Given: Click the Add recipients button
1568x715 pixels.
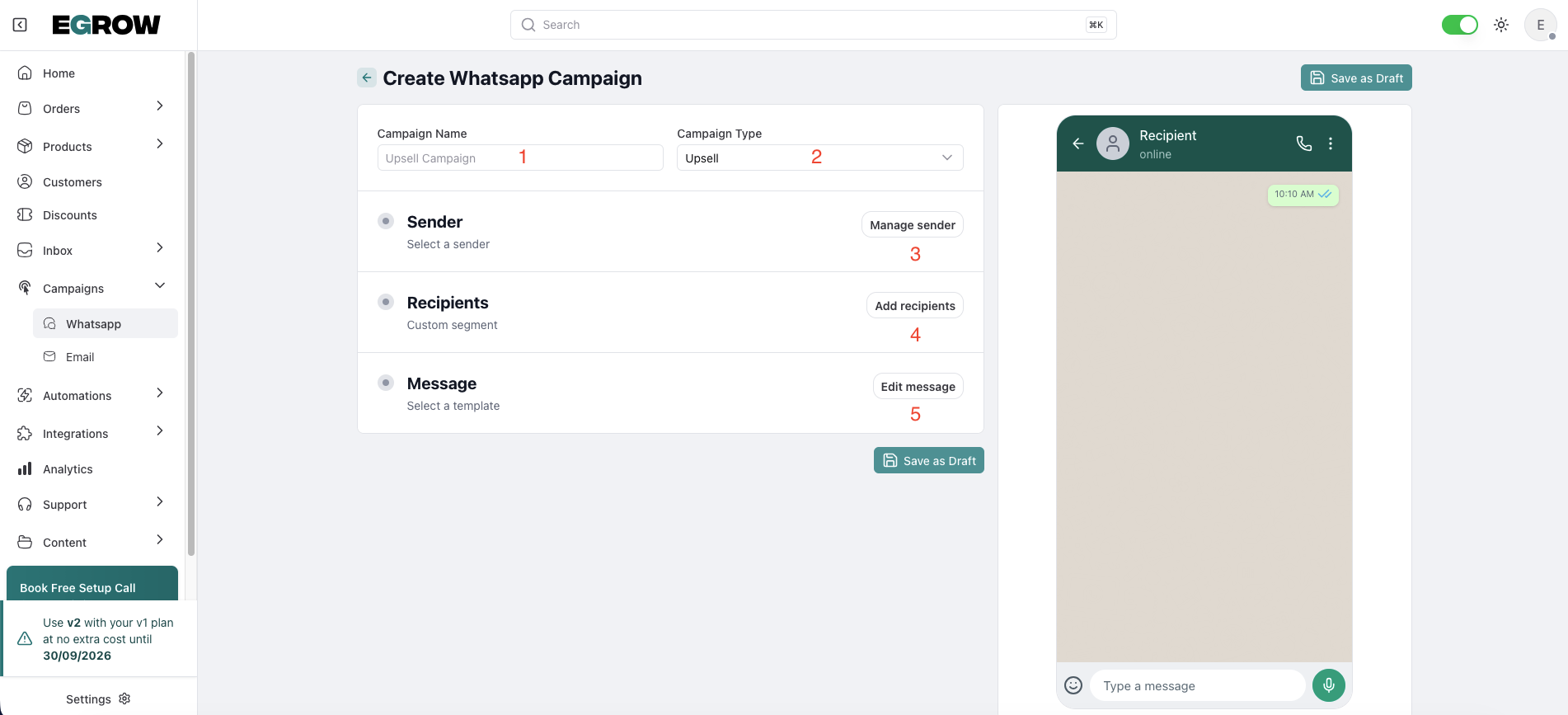Looking at the screenshot, I should click(914, 306).
